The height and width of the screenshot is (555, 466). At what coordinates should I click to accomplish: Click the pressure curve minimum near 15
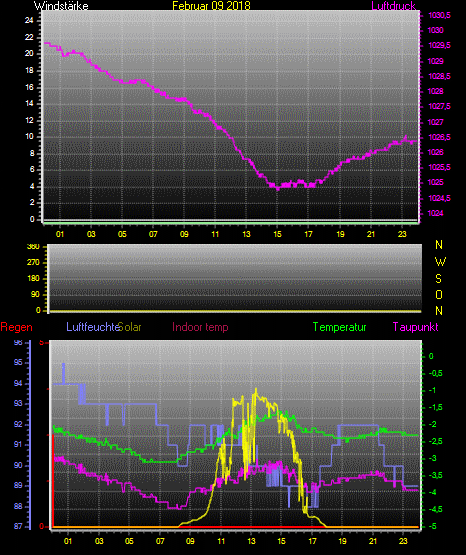(278, 188)
